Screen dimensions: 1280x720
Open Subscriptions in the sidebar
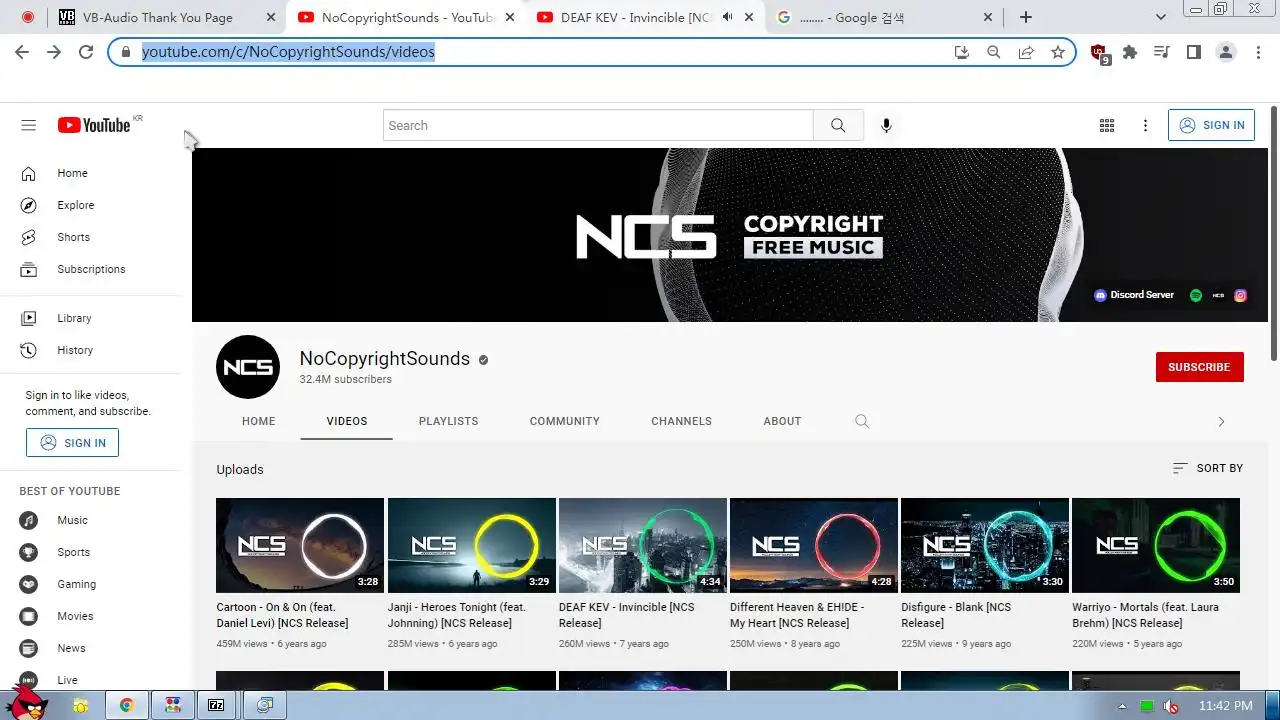(90, 269)
